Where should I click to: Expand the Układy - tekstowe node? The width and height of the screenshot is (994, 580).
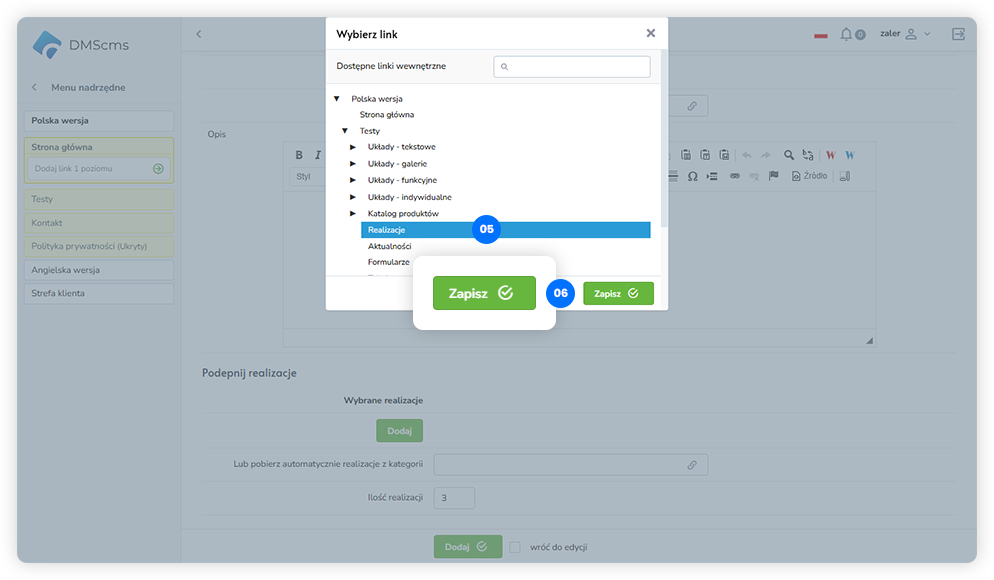(x=353, y=147)
